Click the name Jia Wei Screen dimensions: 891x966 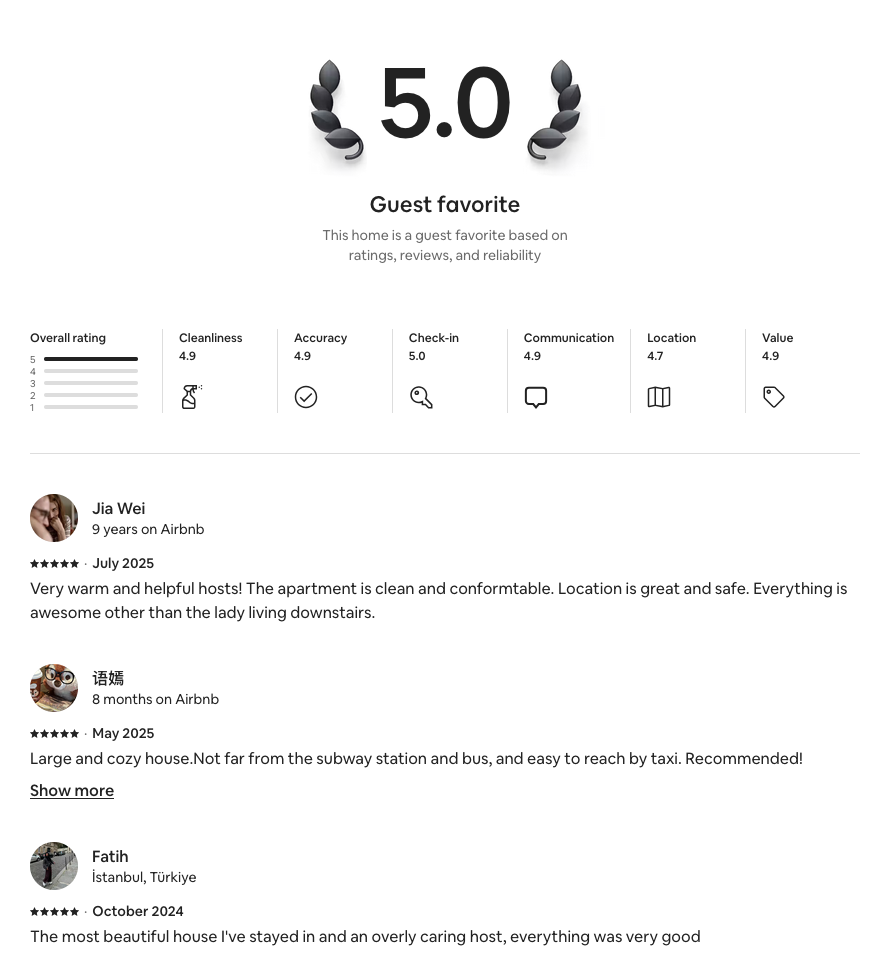coord(118,508)
